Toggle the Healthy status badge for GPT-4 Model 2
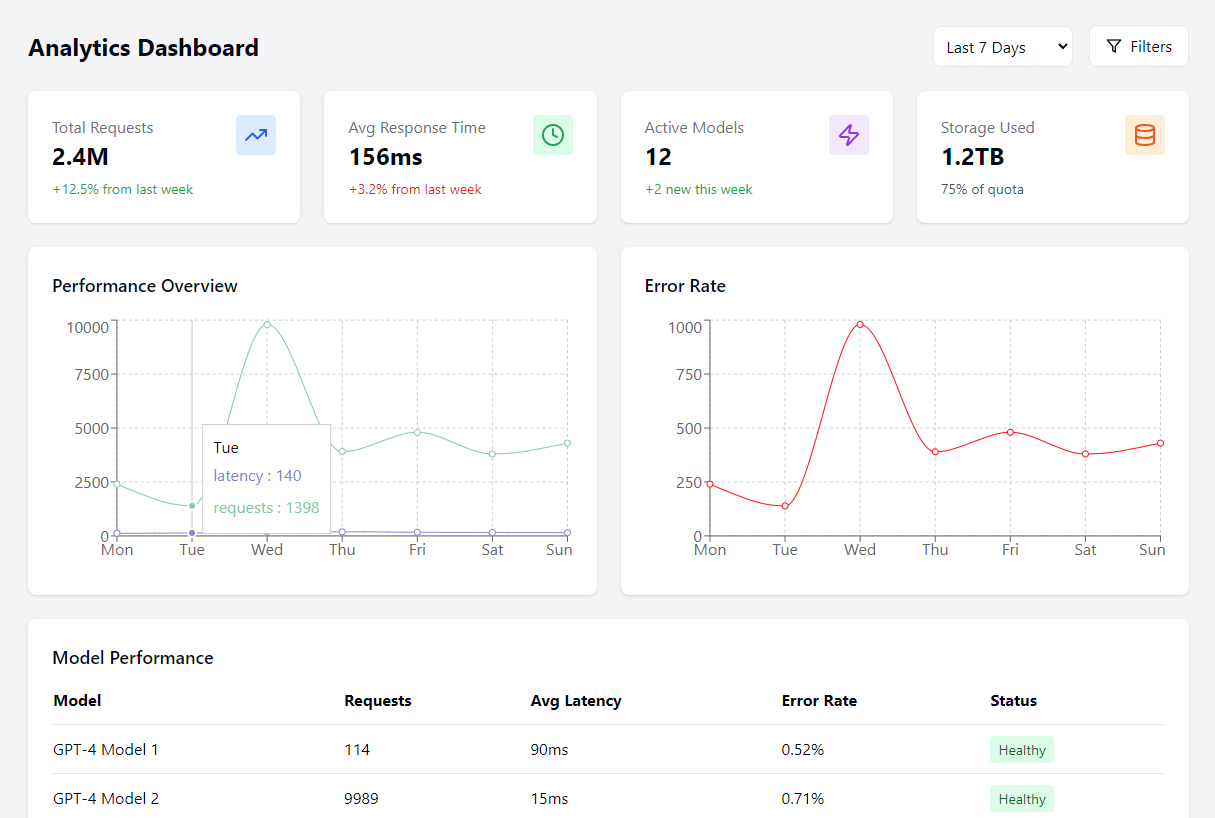 pos(1021,798)
